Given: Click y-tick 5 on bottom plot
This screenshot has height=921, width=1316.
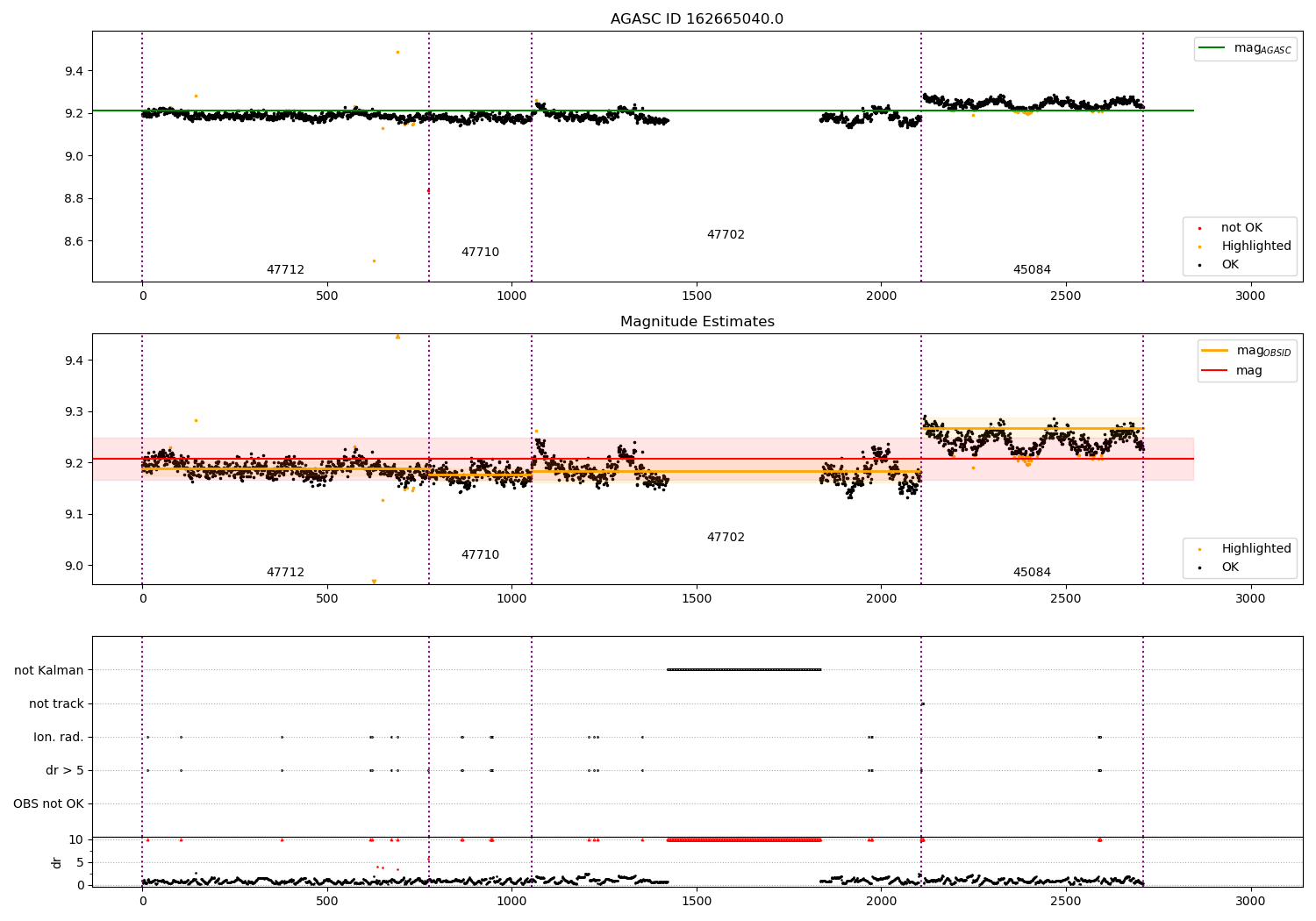Looking at the screenshot, I should [x=80, y=863].
